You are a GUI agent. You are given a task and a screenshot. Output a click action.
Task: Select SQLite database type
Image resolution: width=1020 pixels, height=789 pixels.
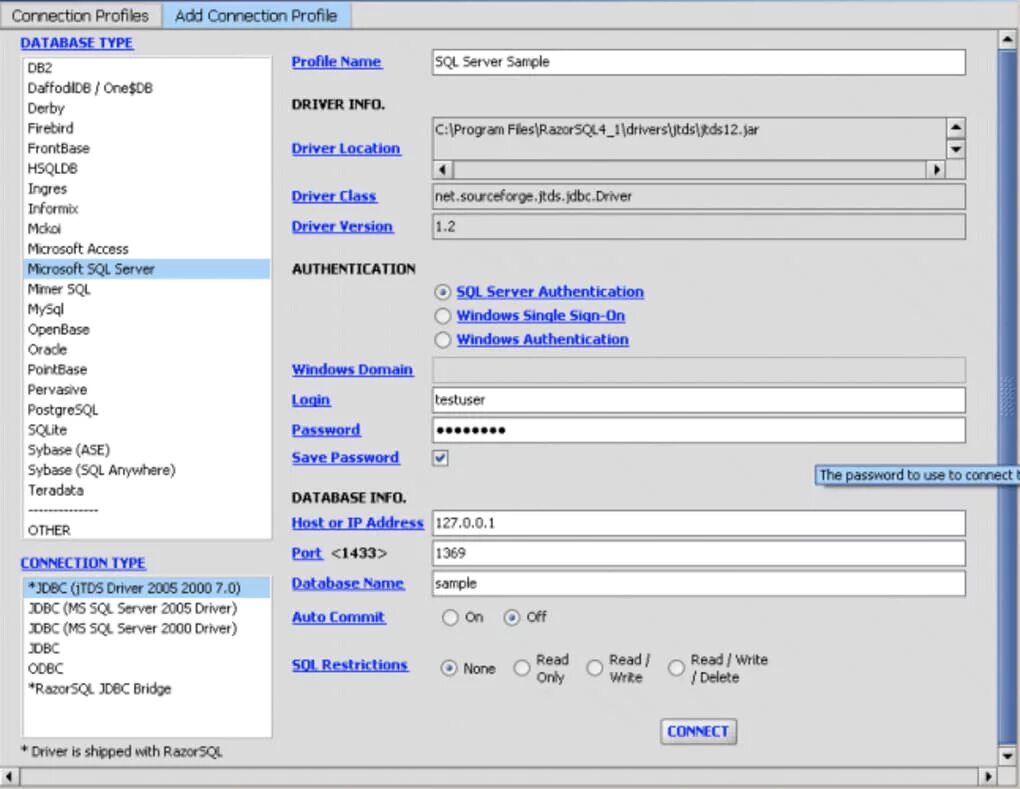tap(146, 431)
